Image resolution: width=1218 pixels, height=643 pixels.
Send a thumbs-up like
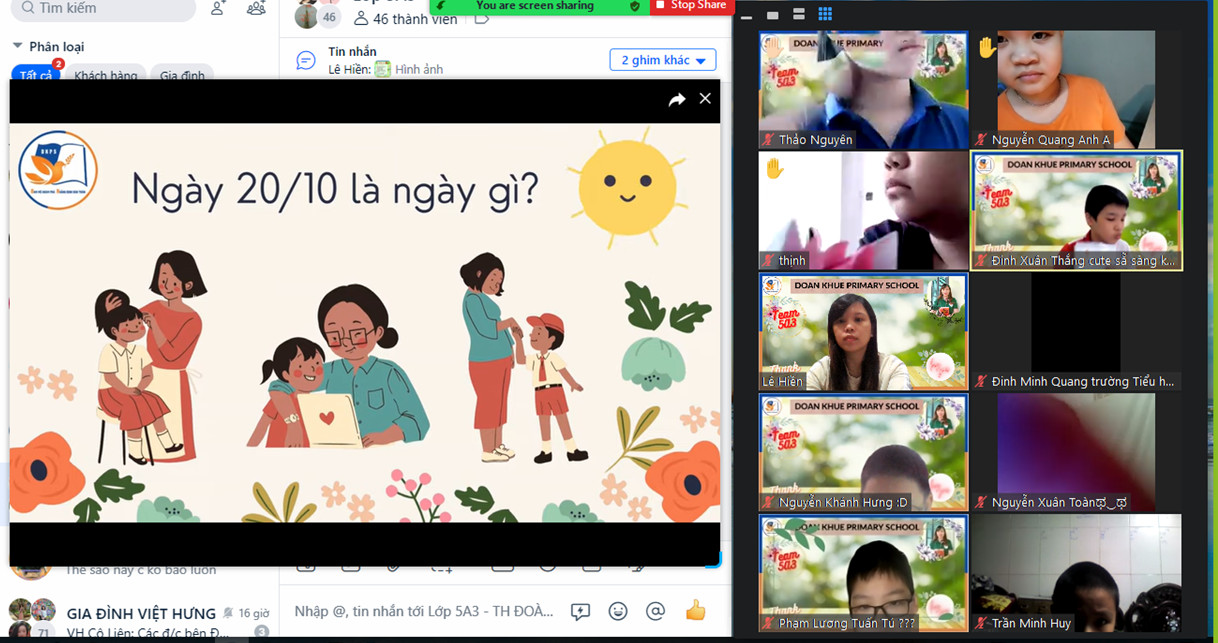(x=695, y=611)
